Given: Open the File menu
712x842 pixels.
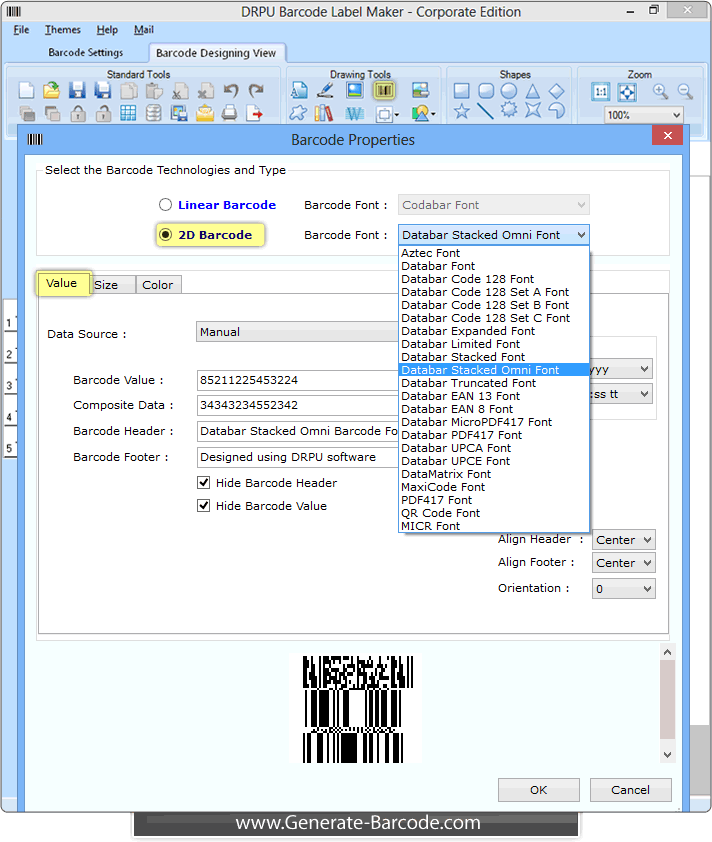Looking at the screenshot, I should [21, 30].
